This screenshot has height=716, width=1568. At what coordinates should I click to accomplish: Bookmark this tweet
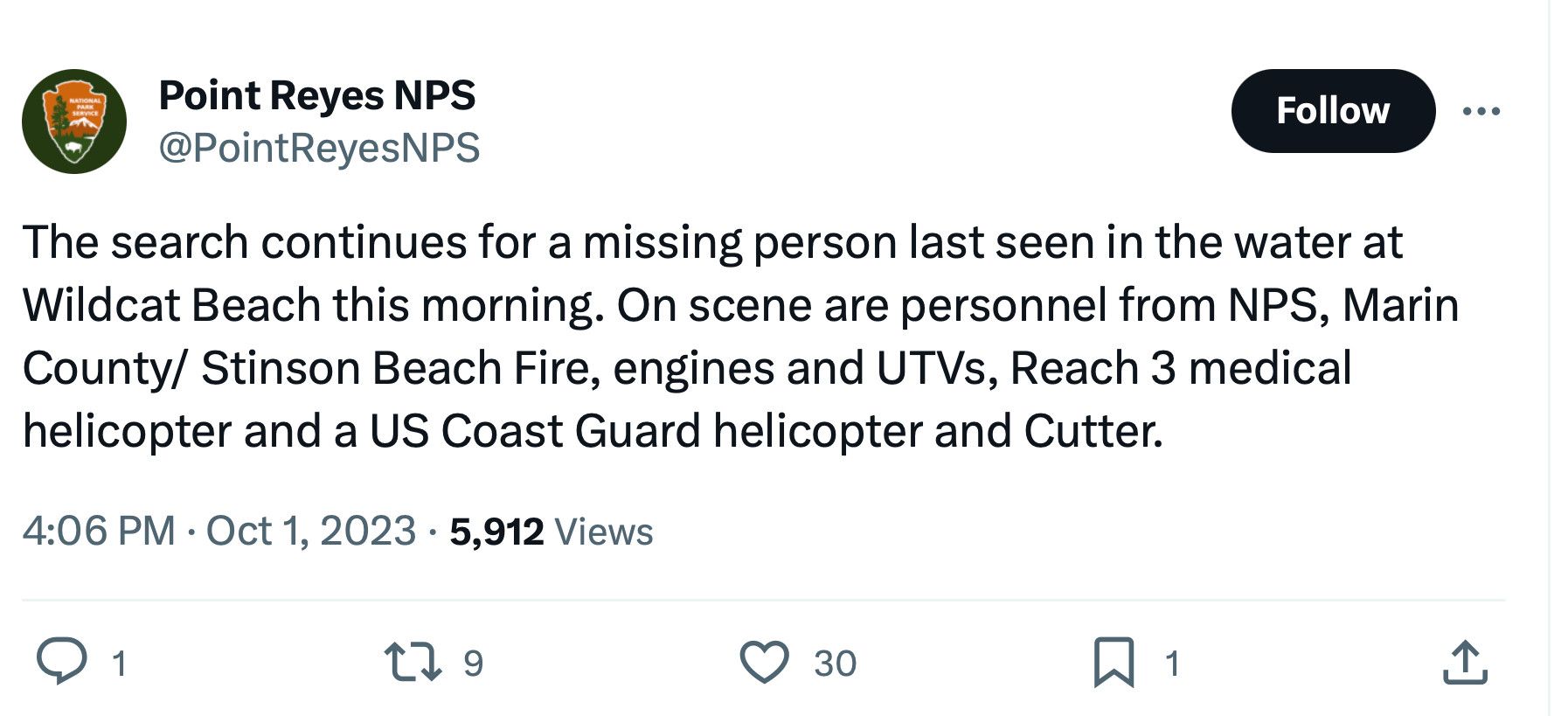(1114, 662)
